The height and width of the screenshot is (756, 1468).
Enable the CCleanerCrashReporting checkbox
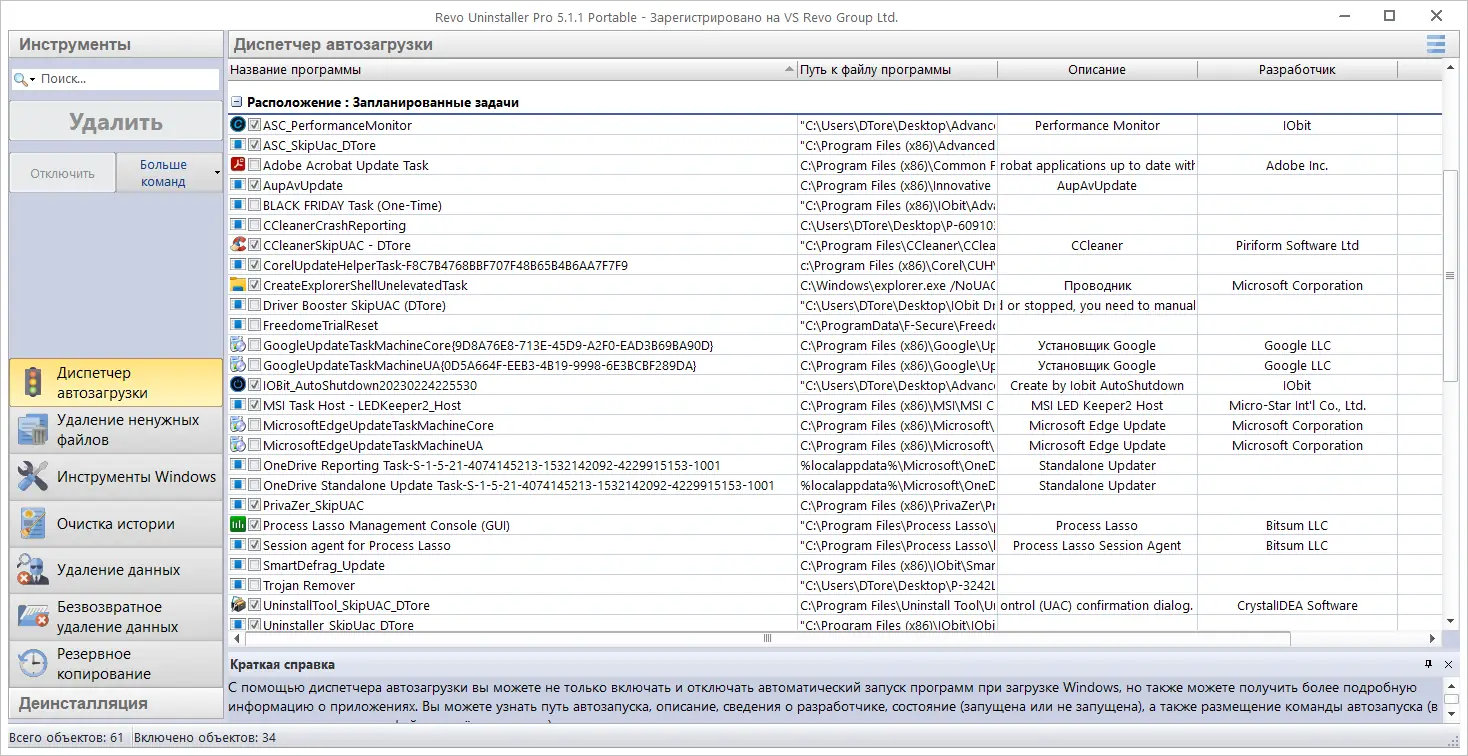click(255, 225)
